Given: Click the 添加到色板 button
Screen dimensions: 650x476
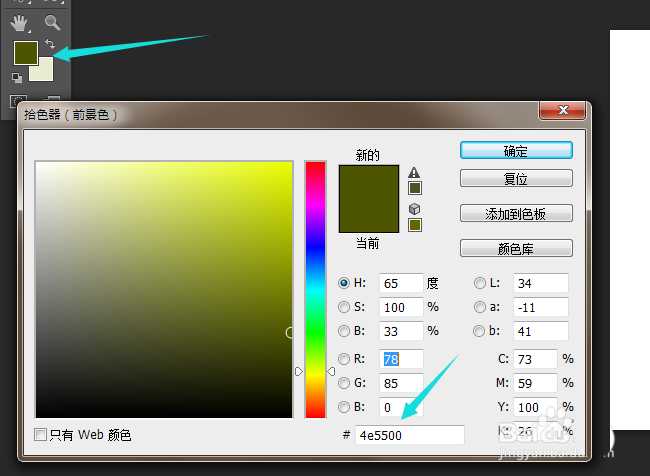Looking at the screenshot, I should tap(516, 214).
